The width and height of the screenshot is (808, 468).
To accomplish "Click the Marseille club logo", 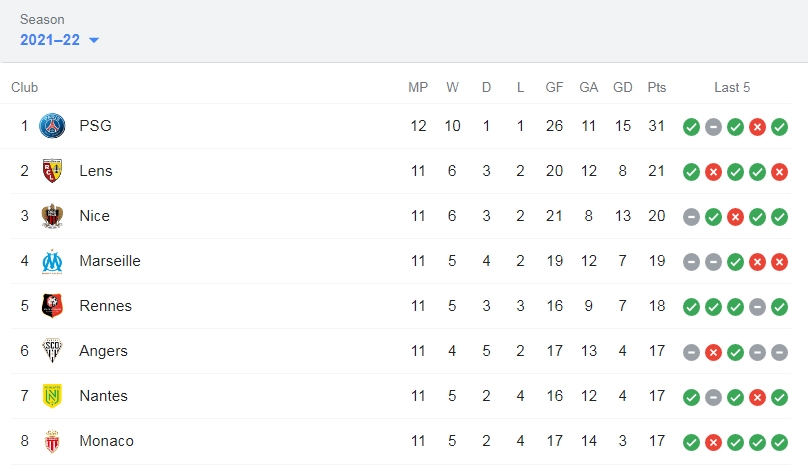I will [52, 261].
